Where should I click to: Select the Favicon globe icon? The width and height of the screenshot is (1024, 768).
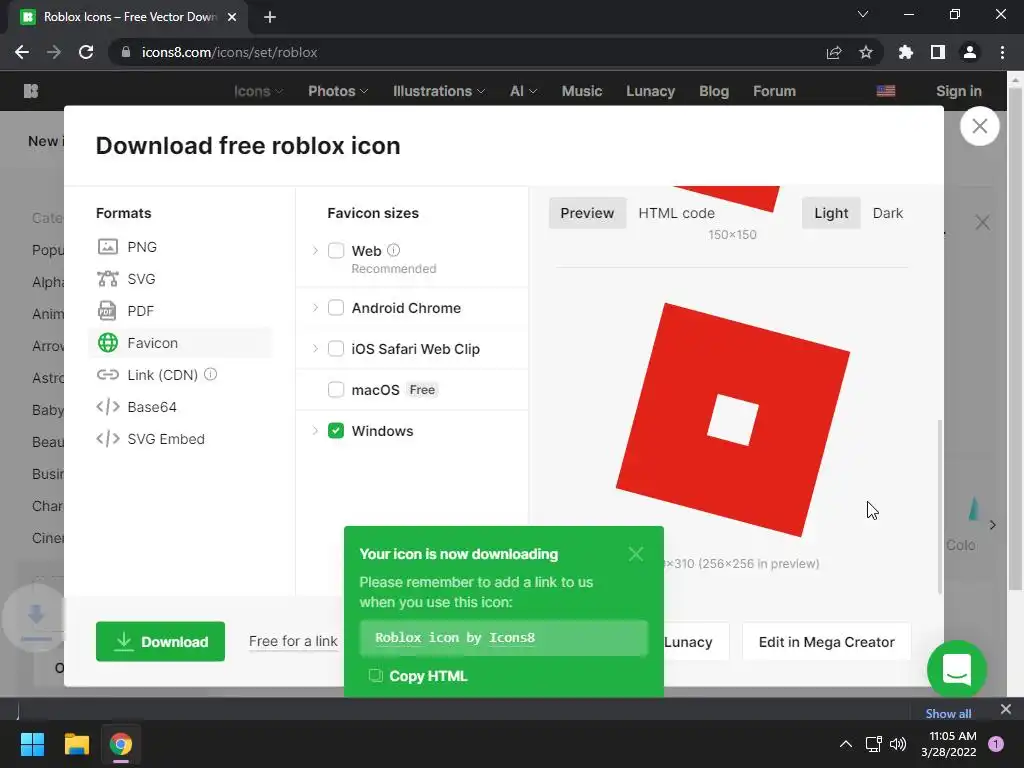(x=108, y=343)
